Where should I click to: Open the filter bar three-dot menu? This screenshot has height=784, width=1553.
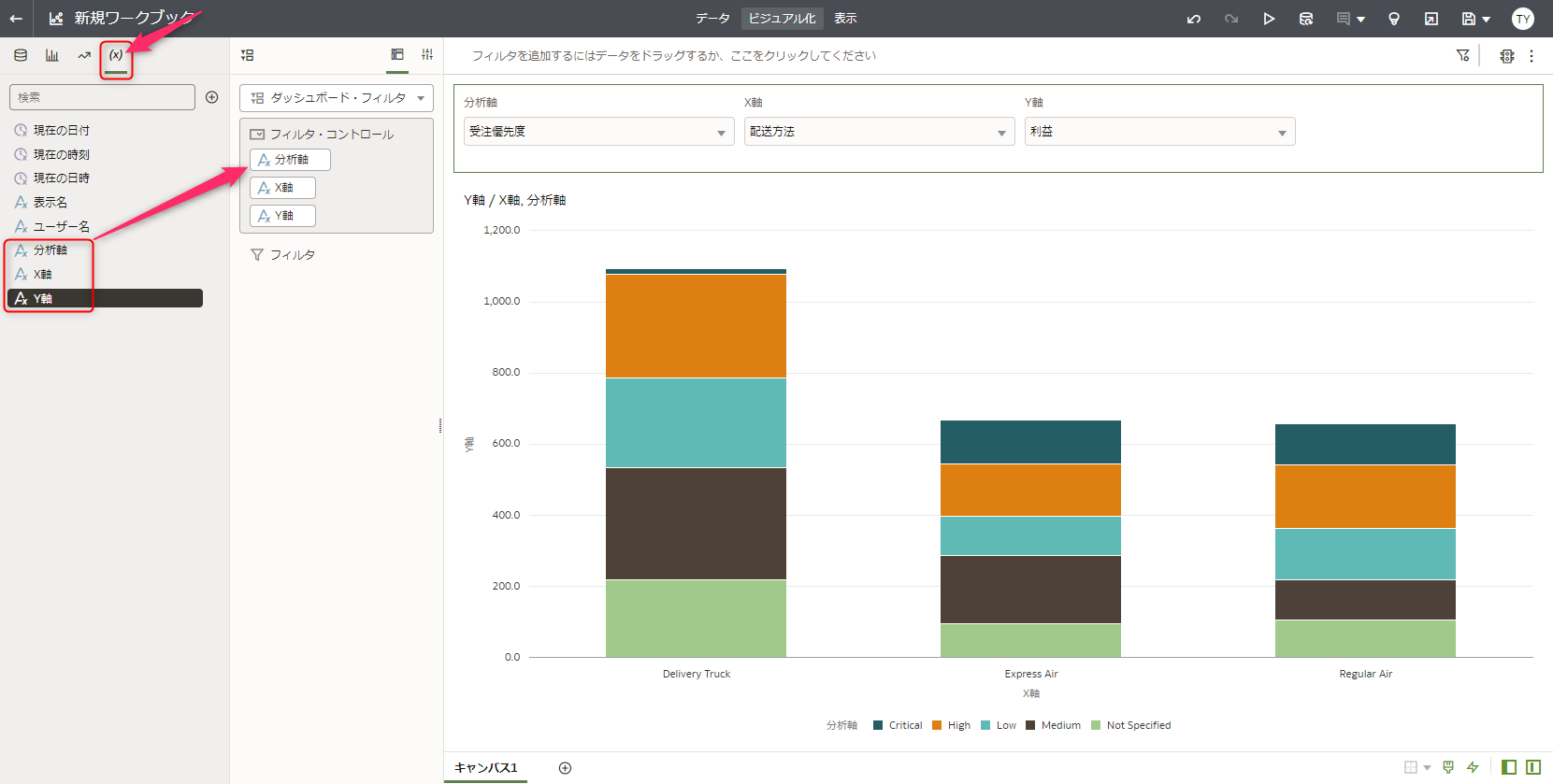tap(1531, 56)
